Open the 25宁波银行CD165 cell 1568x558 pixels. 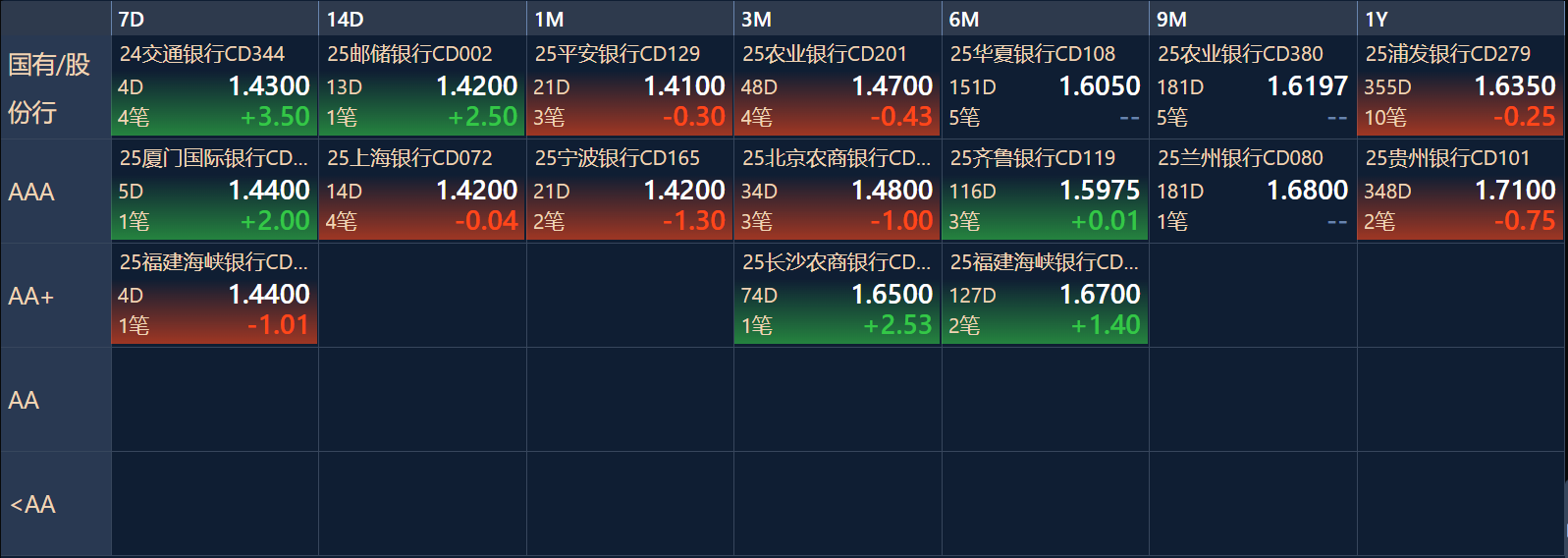pyautogui.click(x=629, y=191)
